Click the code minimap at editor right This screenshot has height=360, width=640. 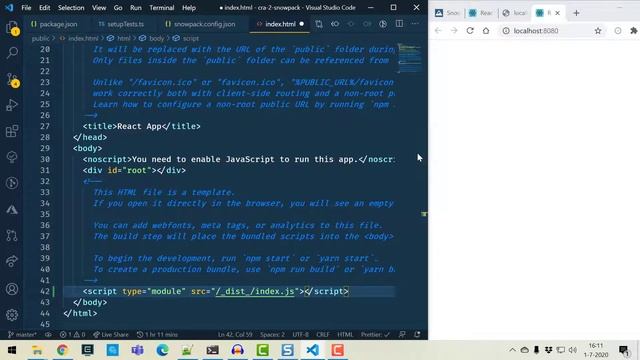409,58
